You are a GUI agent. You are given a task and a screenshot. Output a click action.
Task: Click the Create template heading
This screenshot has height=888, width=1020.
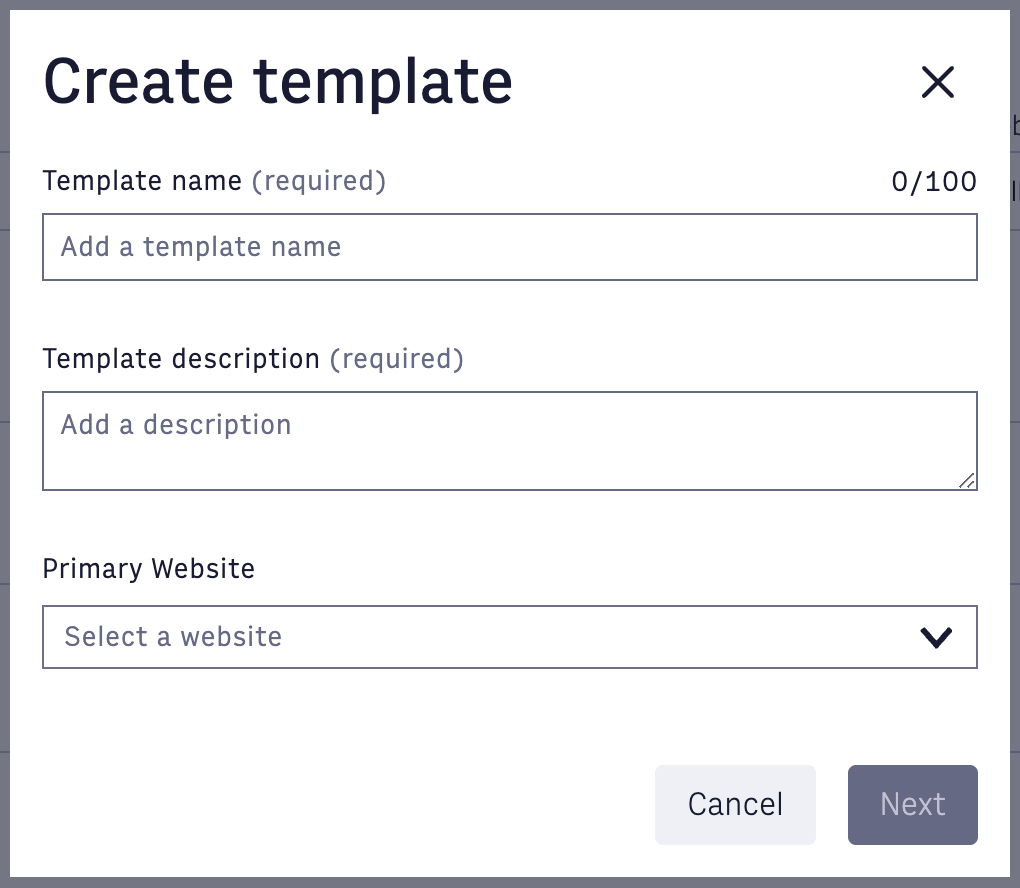(277, 82)
